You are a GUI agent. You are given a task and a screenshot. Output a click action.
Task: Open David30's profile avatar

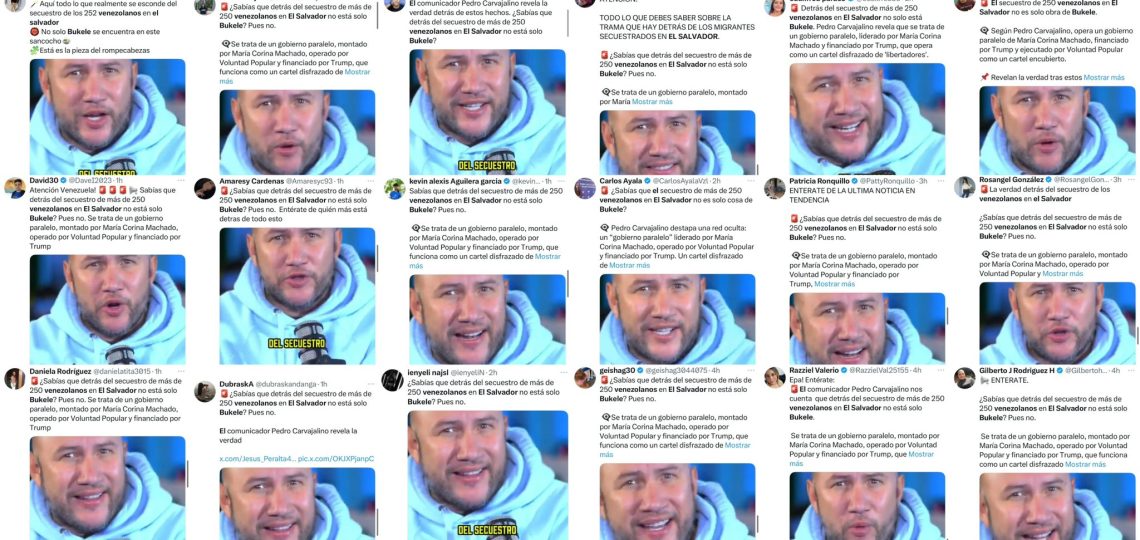click(x=15, y=188)
